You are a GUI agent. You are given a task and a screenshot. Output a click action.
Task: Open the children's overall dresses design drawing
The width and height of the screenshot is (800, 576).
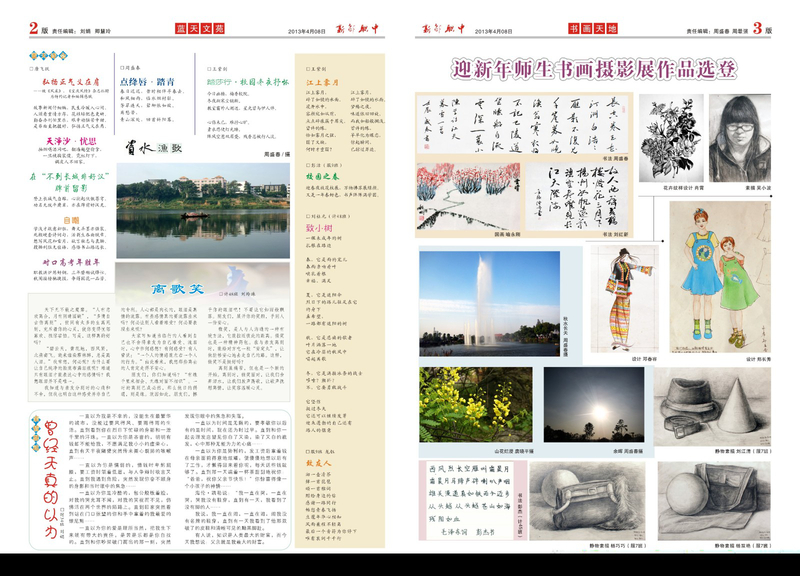720,277
